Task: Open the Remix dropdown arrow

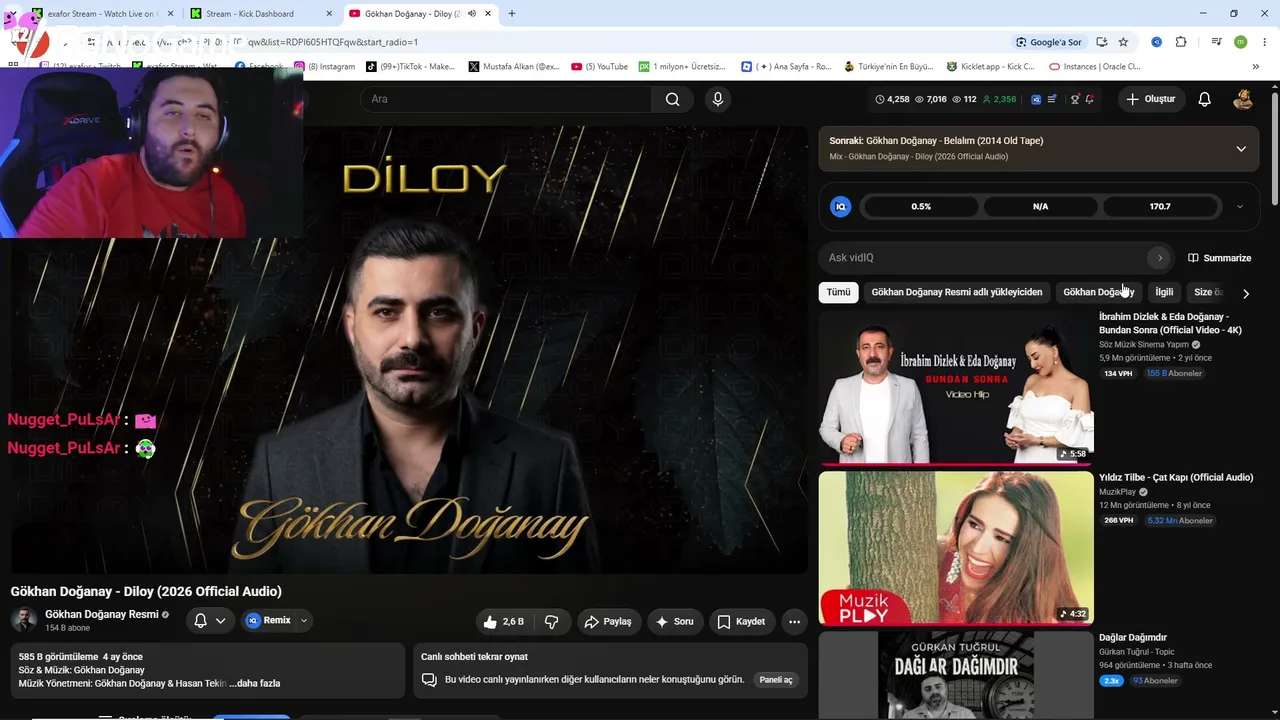Action: coord(304,621)
